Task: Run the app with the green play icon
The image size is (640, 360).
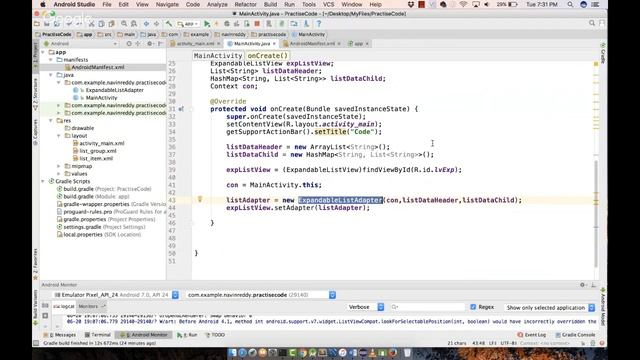Action: tap(207, 24)
